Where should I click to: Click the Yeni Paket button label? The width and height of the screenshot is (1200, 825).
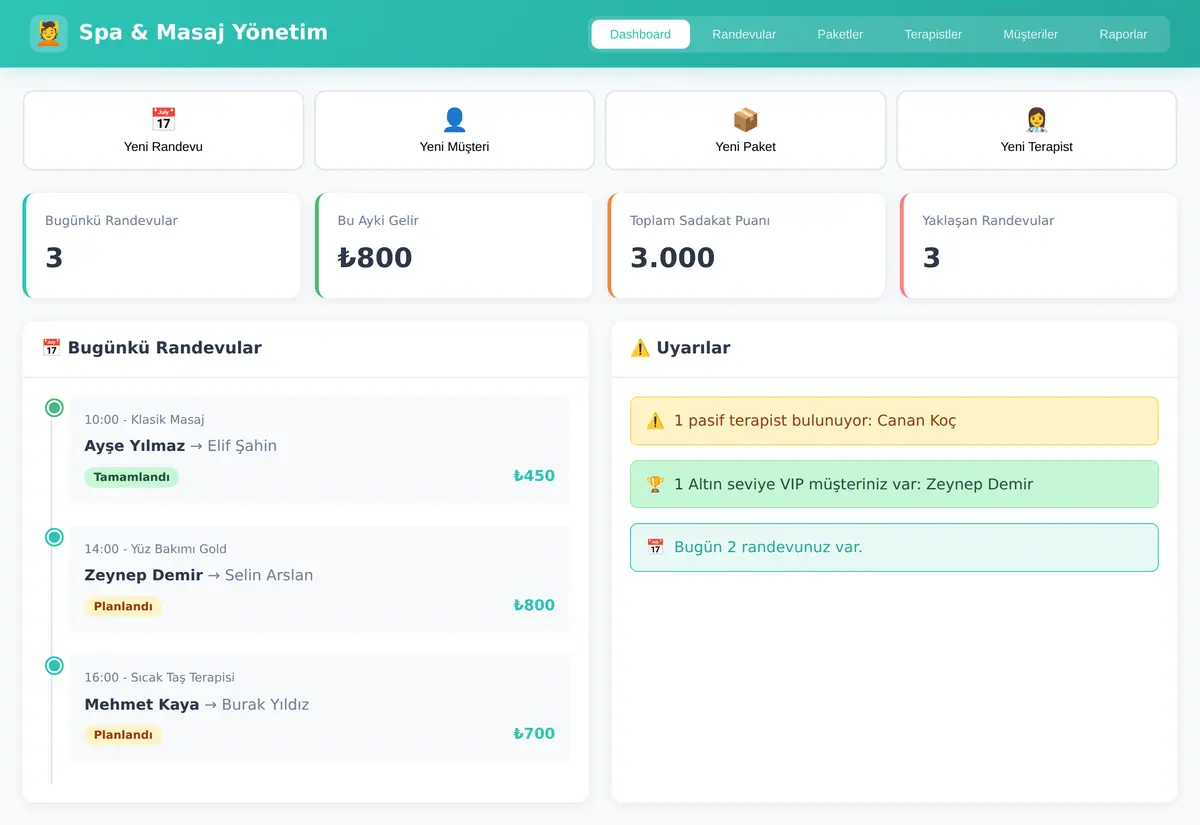pyautogui.click(x=746, y=147)
